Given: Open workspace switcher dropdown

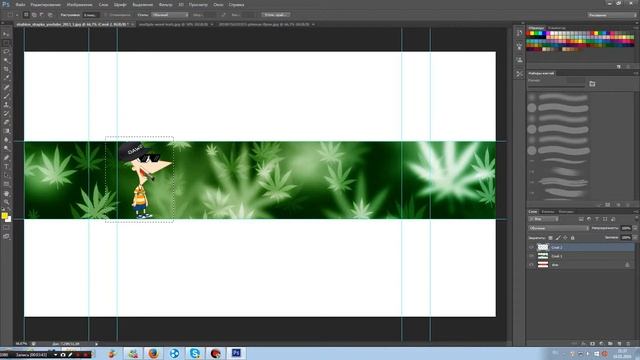Looking at the screenshot, I should tap(612, 15).
